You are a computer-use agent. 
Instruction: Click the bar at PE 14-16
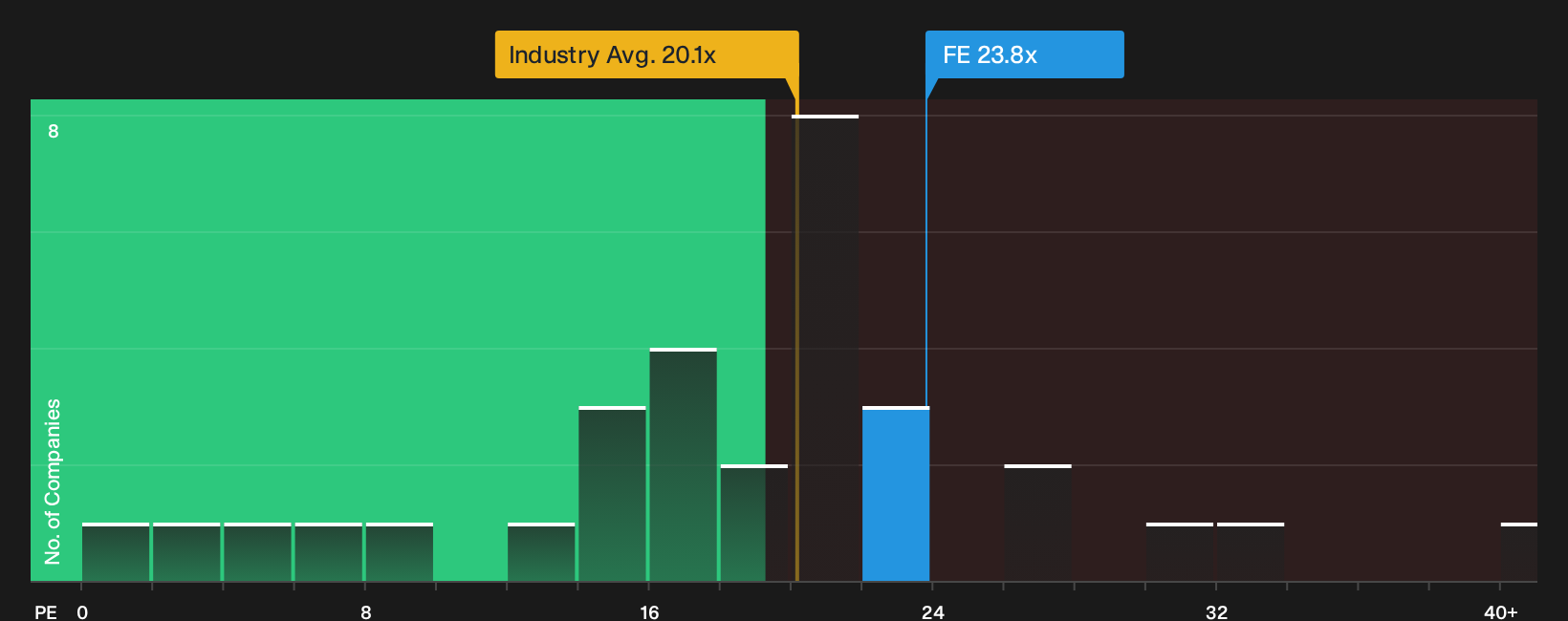click(x=612, y=494)
